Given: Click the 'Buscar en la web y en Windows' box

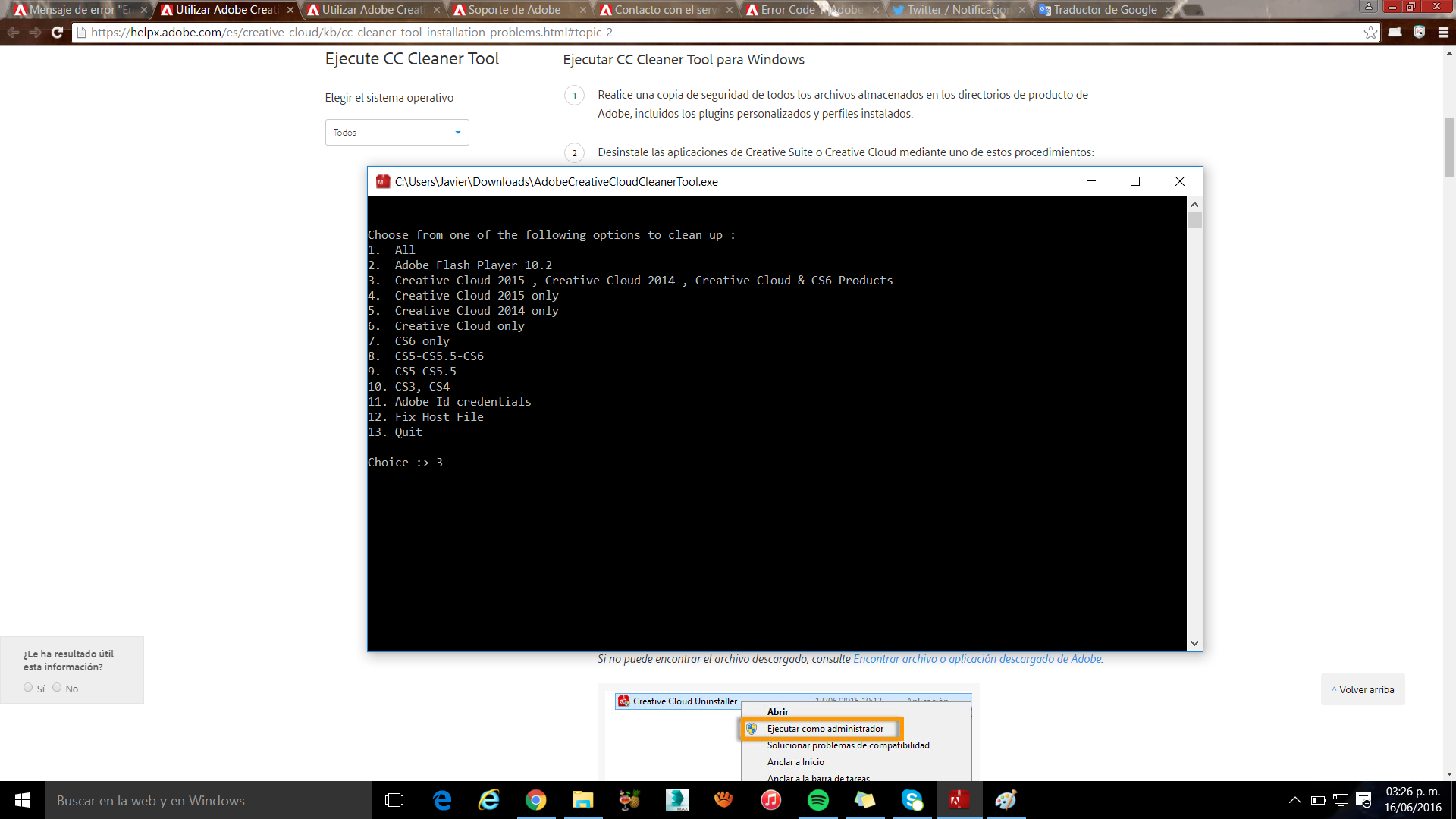Looking at the screenshot, I should pos(209,800).
